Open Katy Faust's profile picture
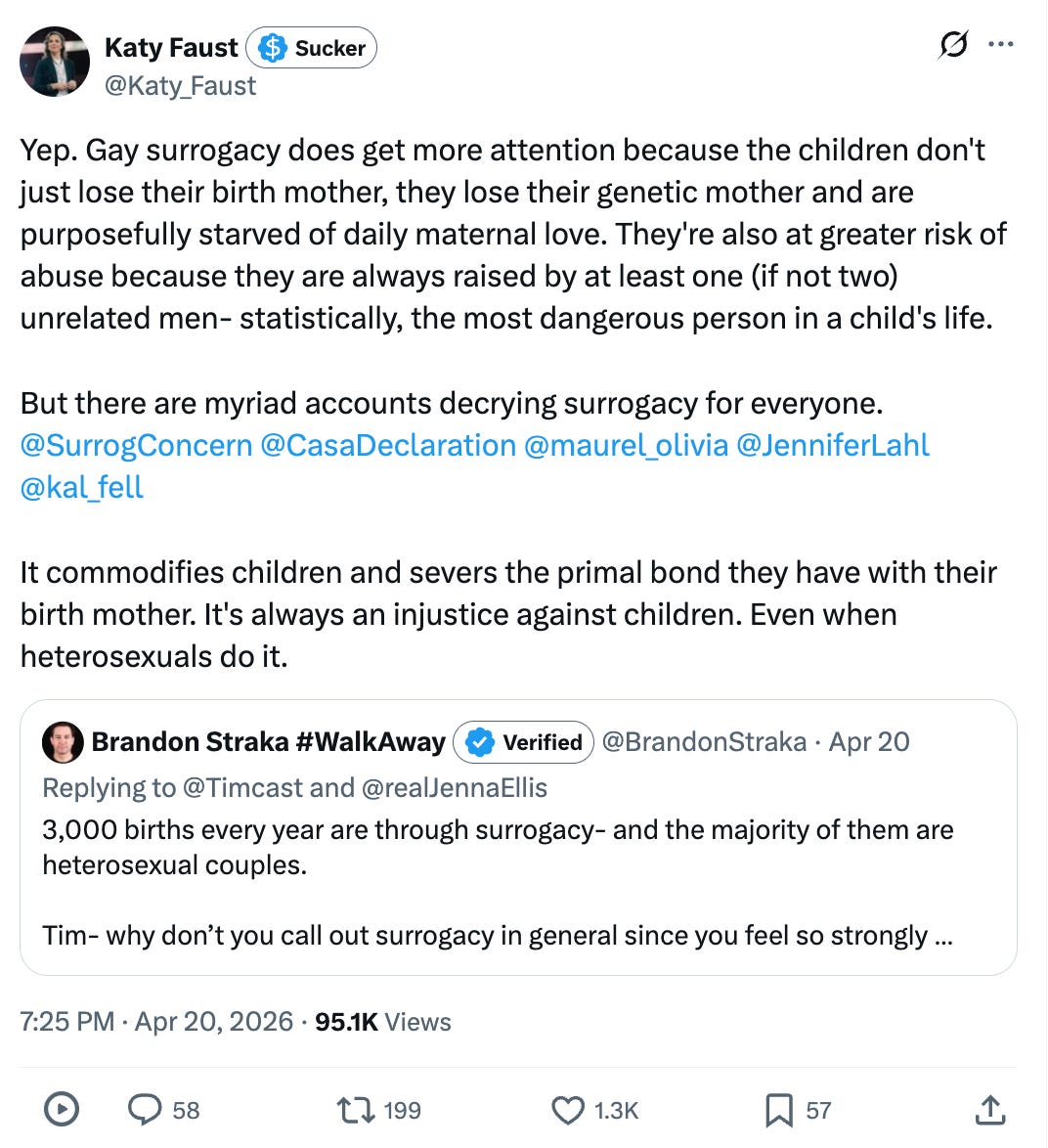The image size is (1048, 1148). pos(55,62)
